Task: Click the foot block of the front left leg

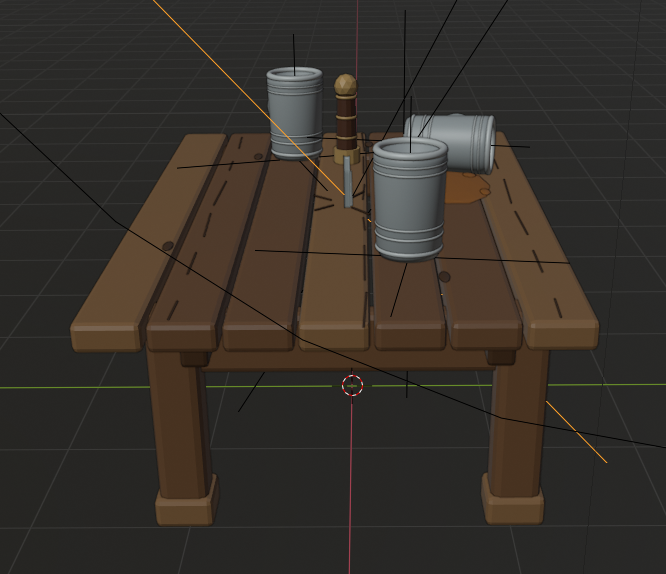Action: (x=186, y=501)
